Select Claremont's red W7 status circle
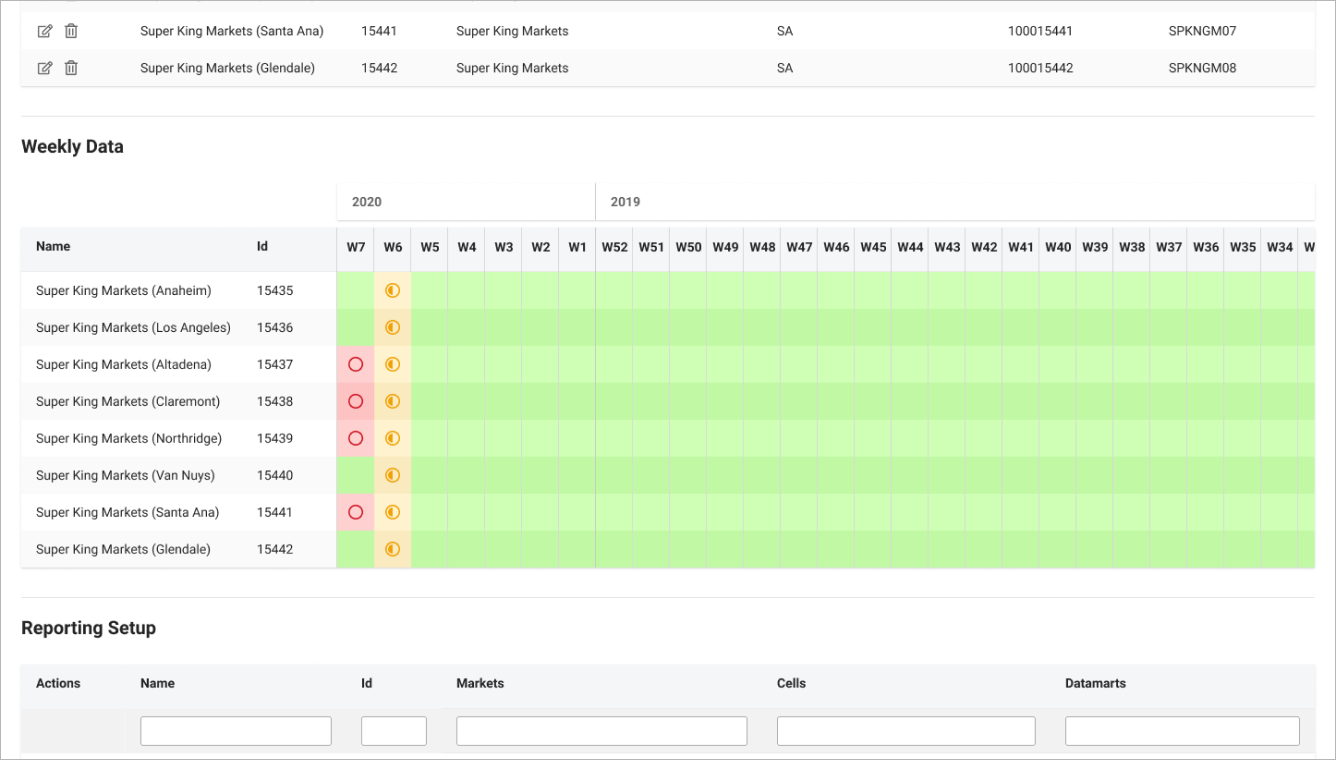 click(x=355, y=402)
